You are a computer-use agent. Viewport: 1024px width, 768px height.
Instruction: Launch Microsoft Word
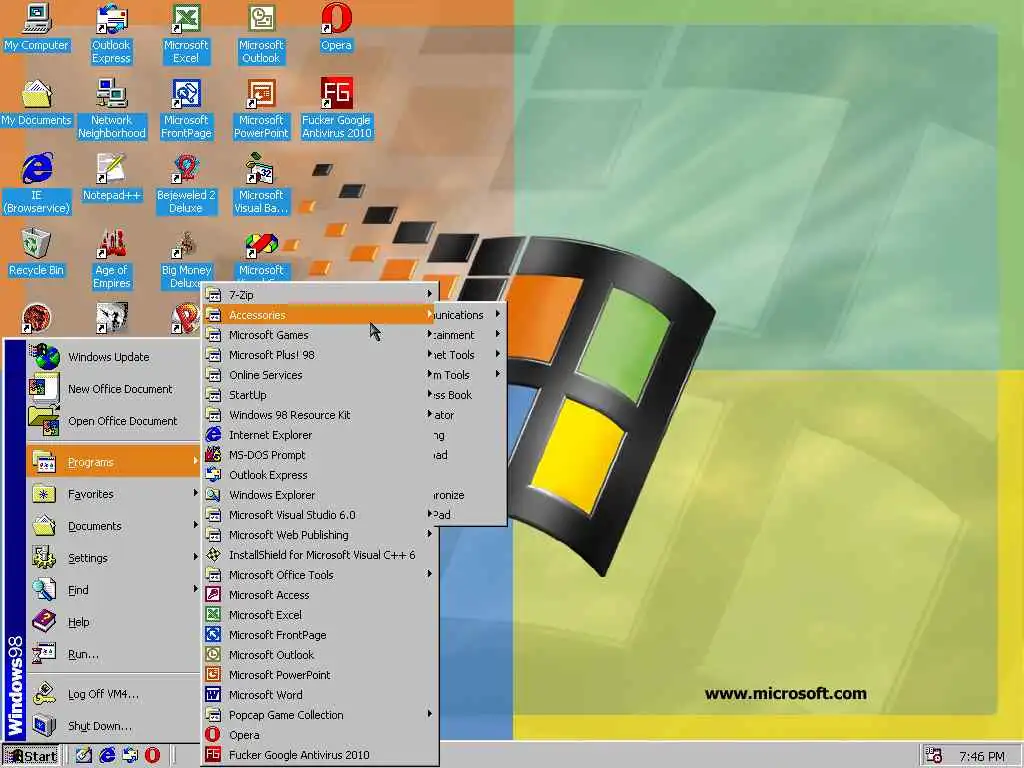[x=320, y=695]
